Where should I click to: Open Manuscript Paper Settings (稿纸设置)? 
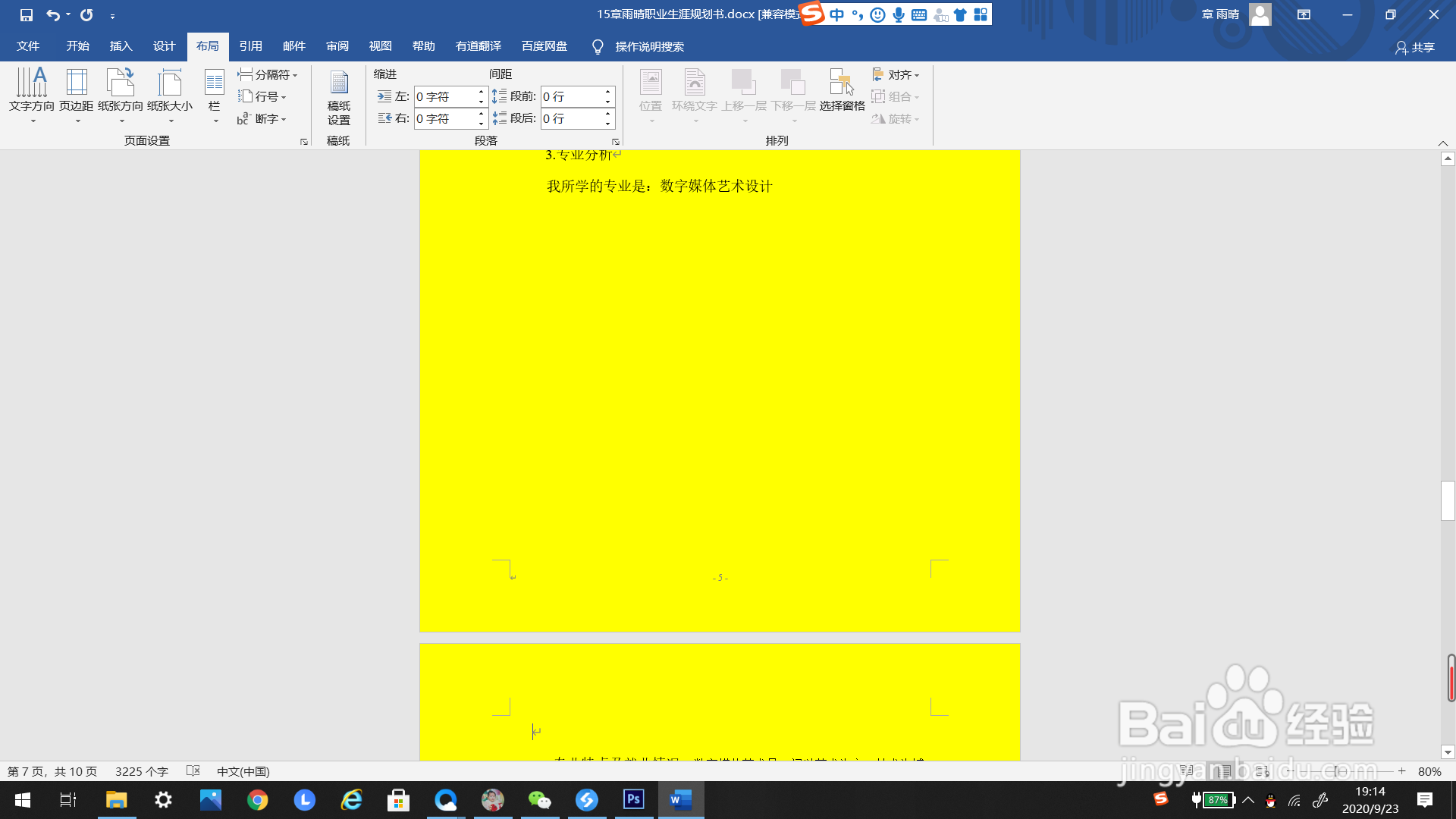pyautogui.click(x=339, y=97)
